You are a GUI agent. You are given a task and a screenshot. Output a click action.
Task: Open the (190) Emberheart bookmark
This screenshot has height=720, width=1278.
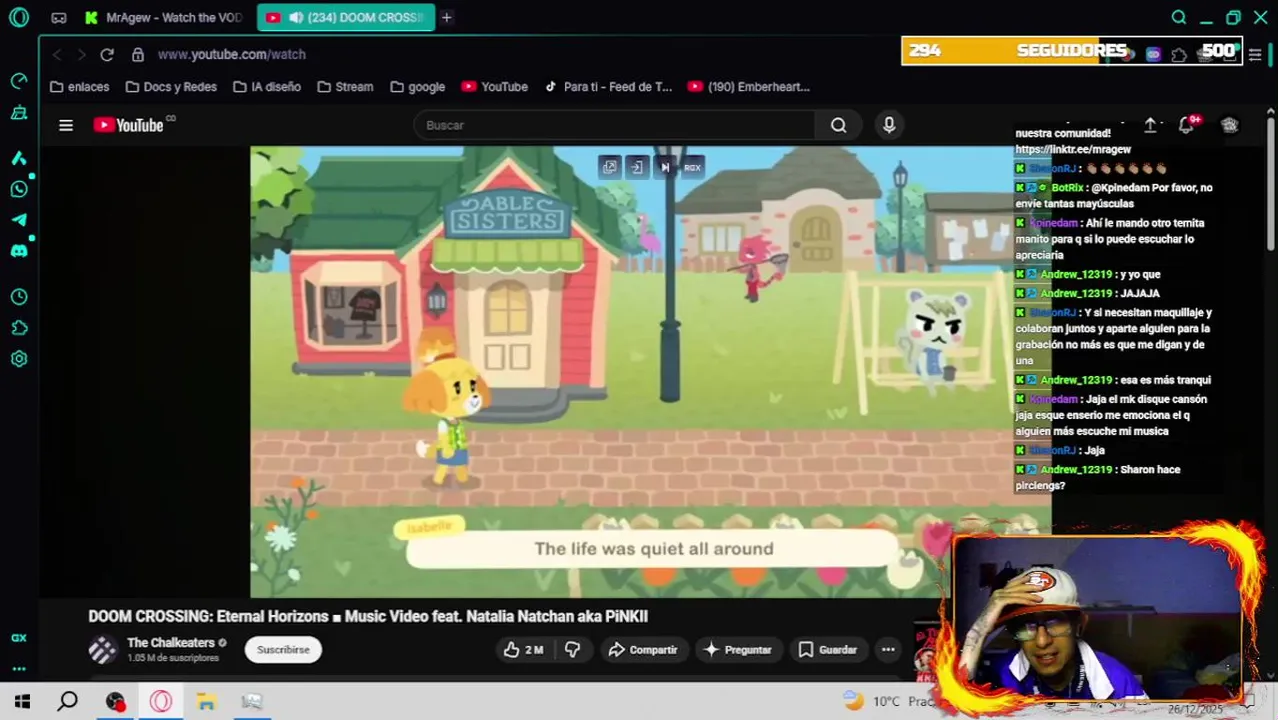[748, 87]
